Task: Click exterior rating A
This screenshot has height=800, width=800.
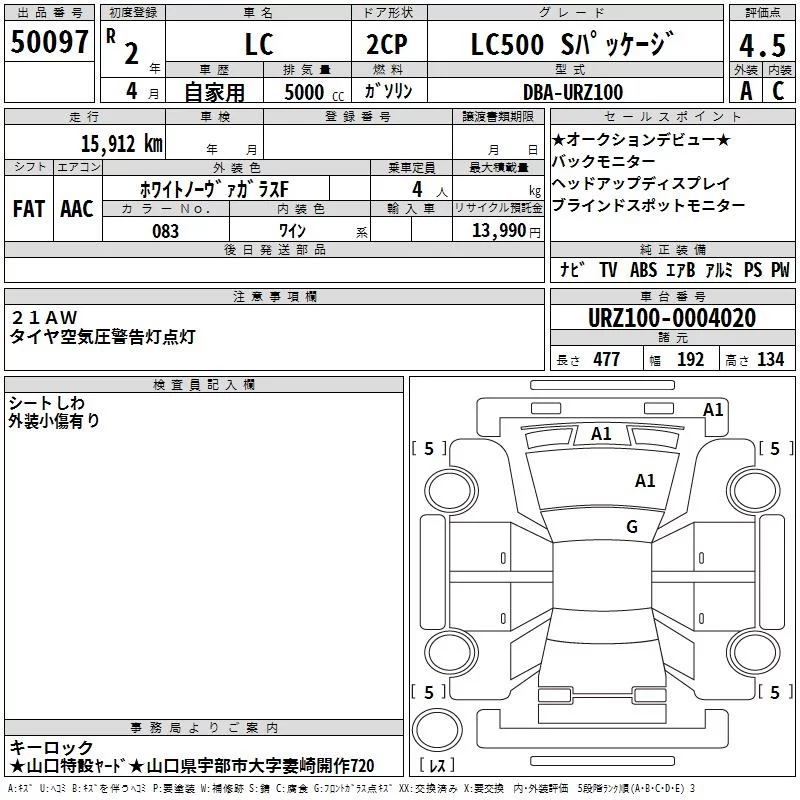Action: [746, 91]
